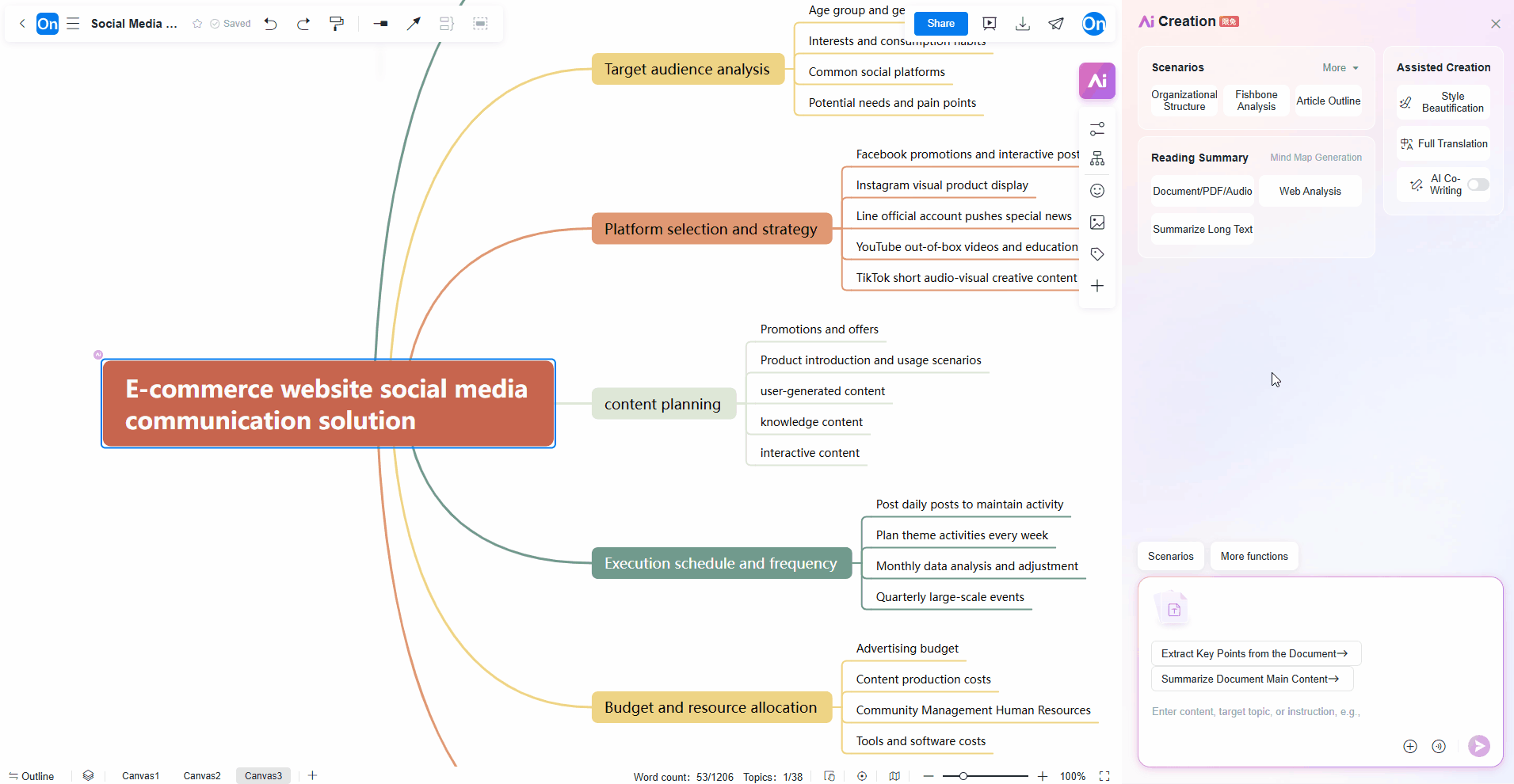Switch to the Canvas2 tab
This screenshot has width=1514, height=784.
(x=201, y=775)
